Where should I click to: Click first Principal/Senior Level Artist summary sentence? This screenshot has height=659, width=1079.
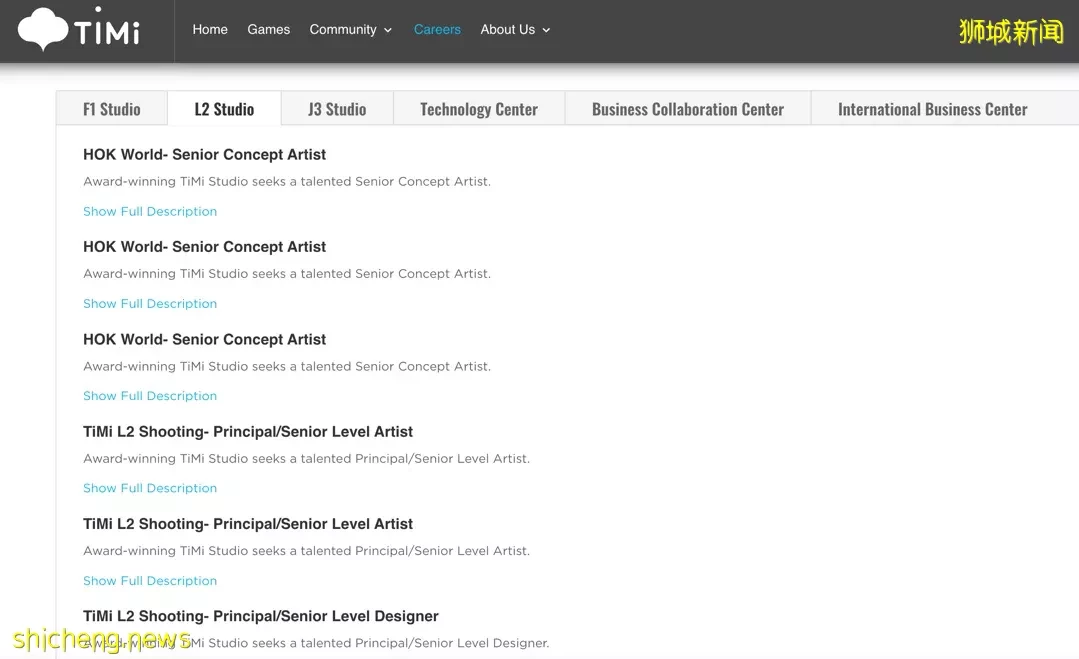tap(306, 459)
